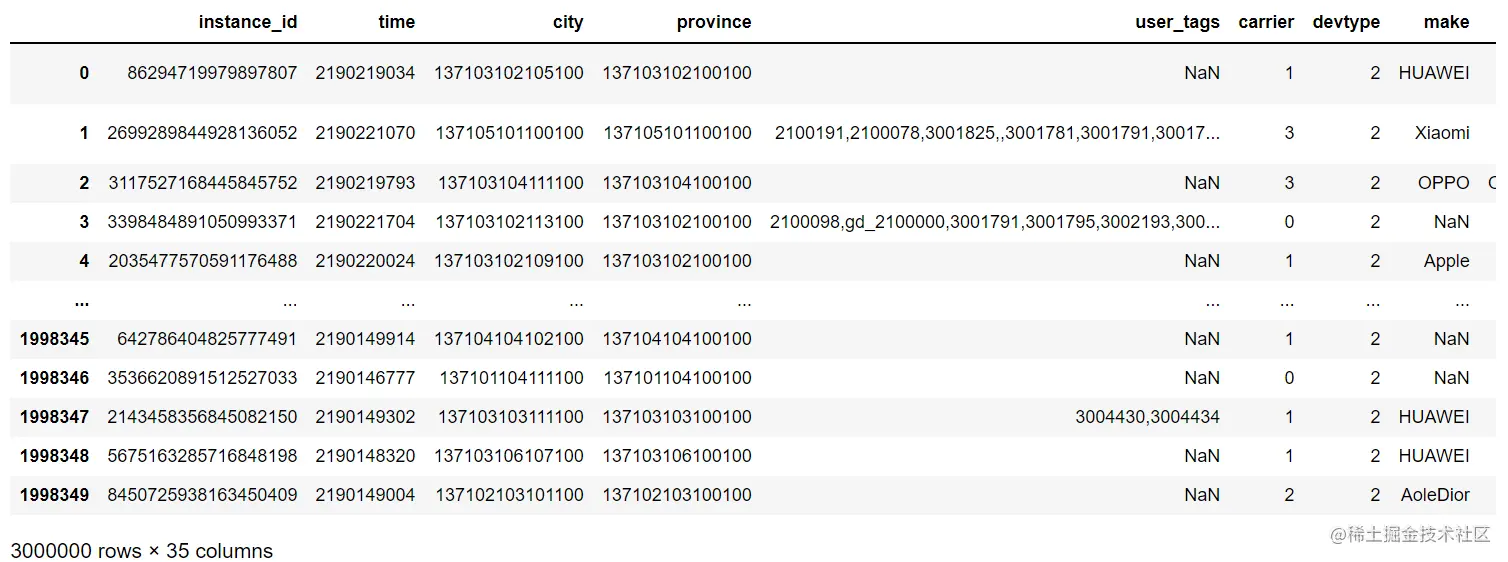
Task: Click row index 0
Action: (x=84, y=73)
